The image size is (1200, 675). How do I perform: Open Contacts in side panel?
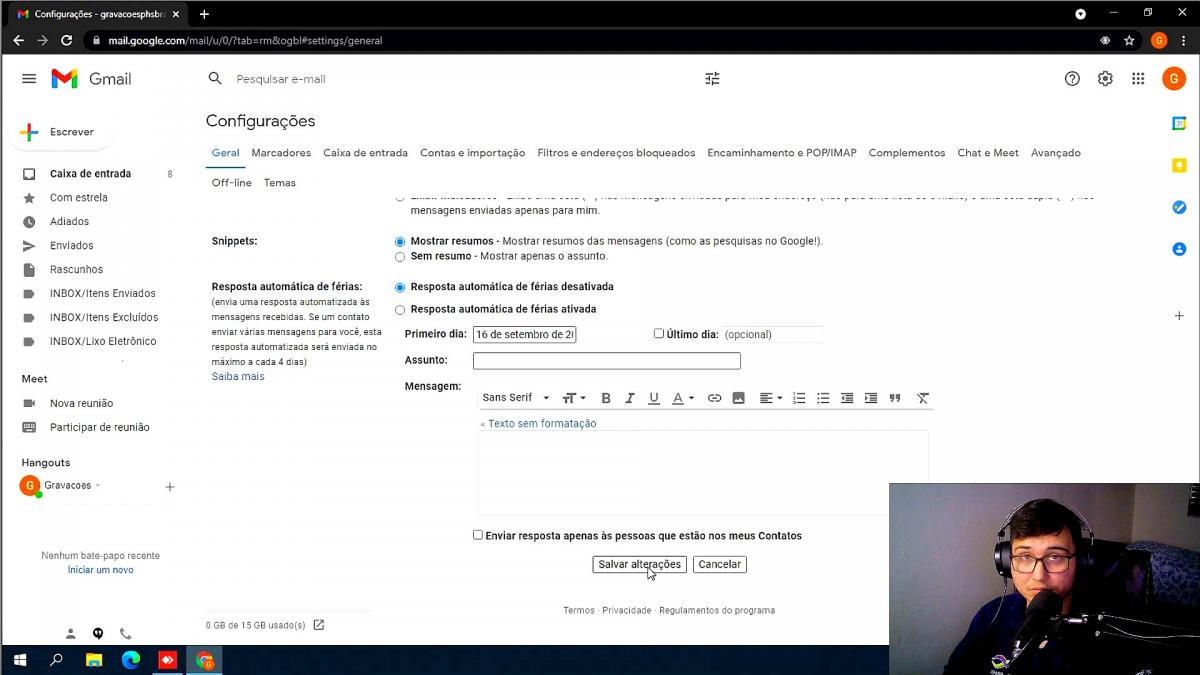click(1179, 249)
